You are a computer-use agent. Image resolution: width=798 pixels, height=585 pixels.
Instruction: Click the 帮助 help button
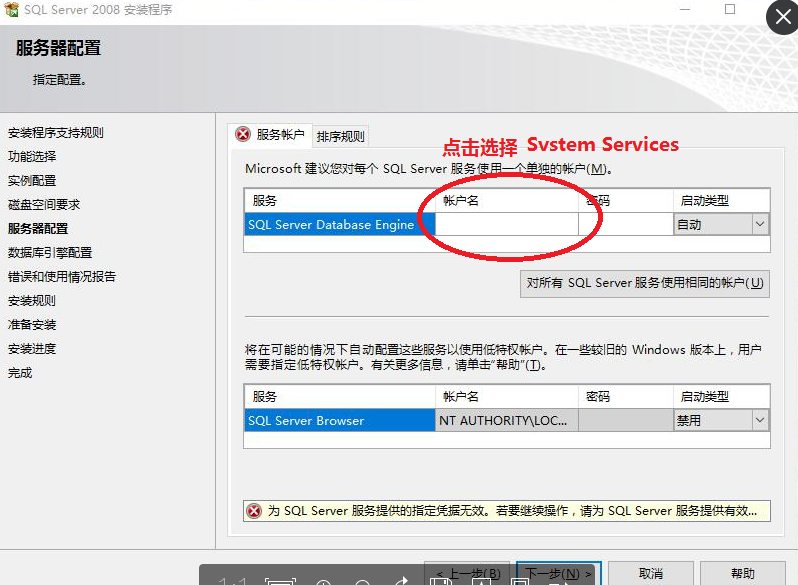tap(743, 573)
